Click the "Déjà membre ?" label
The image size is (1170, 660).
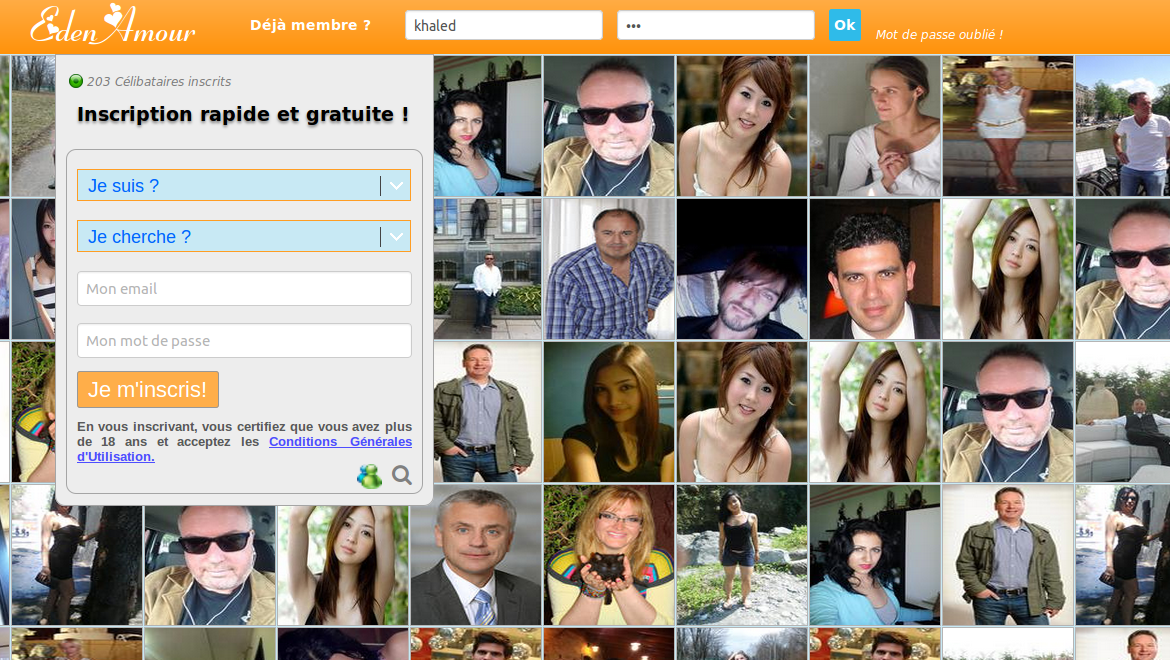point(310,25)
